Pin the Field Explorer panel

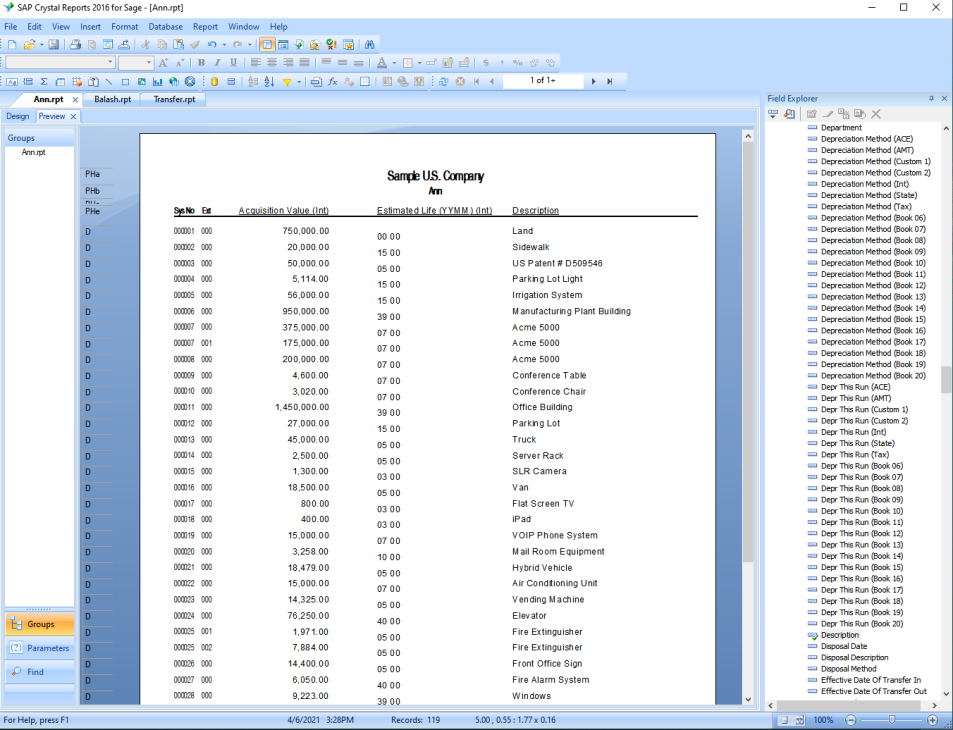(931, 98)
